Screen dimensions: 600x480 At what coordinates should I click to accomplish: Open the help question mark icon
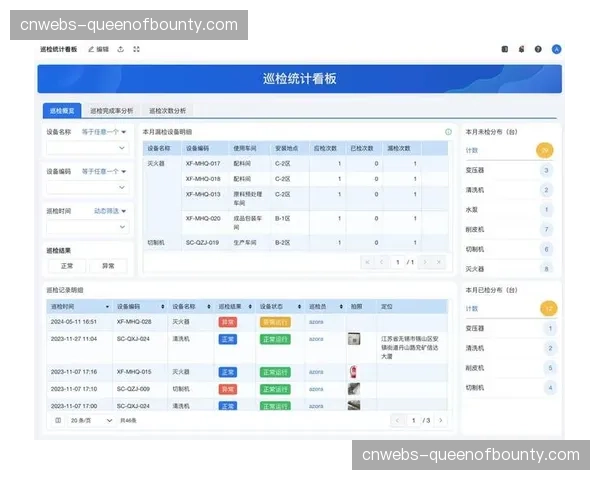pyautogui.click(x=538, y=49)
